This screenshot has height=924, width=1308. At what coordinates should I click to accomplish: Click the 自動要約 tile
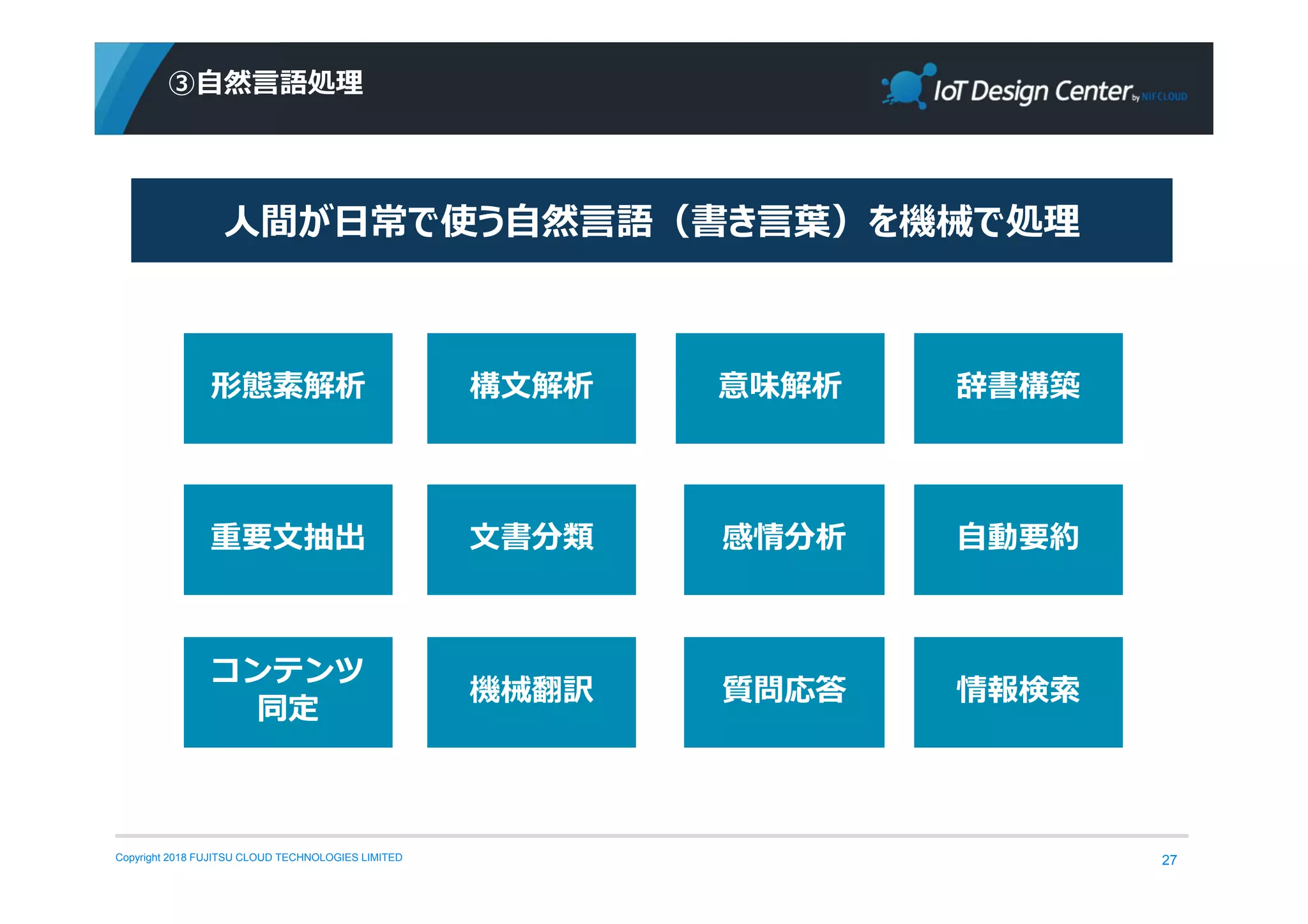(x=1018, y=540)
